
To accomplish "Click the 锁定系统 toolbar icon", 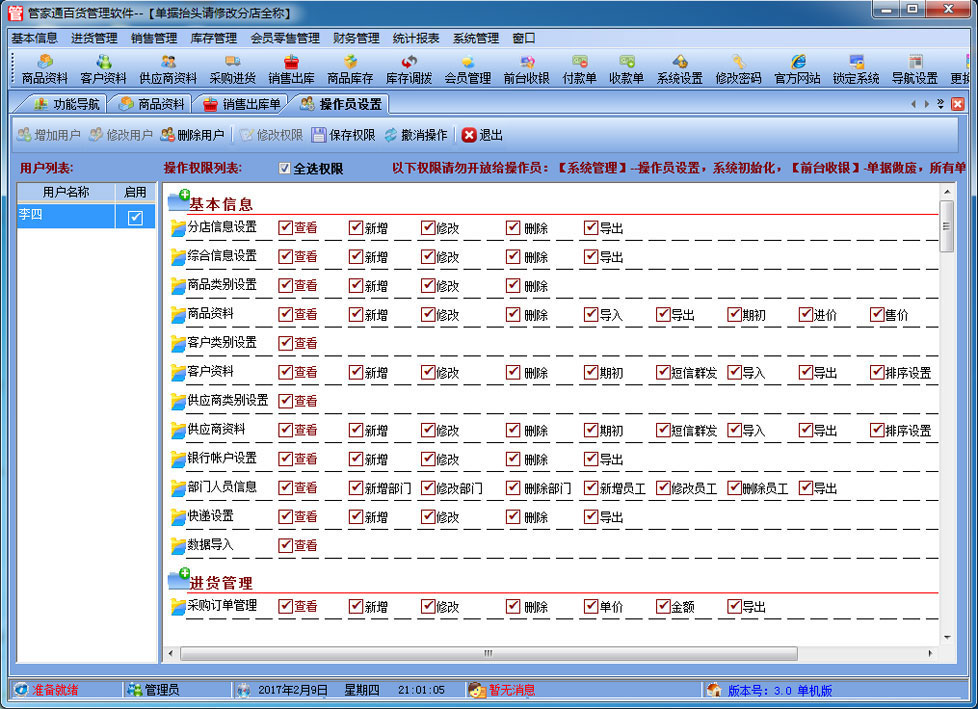I will [856, 69].
